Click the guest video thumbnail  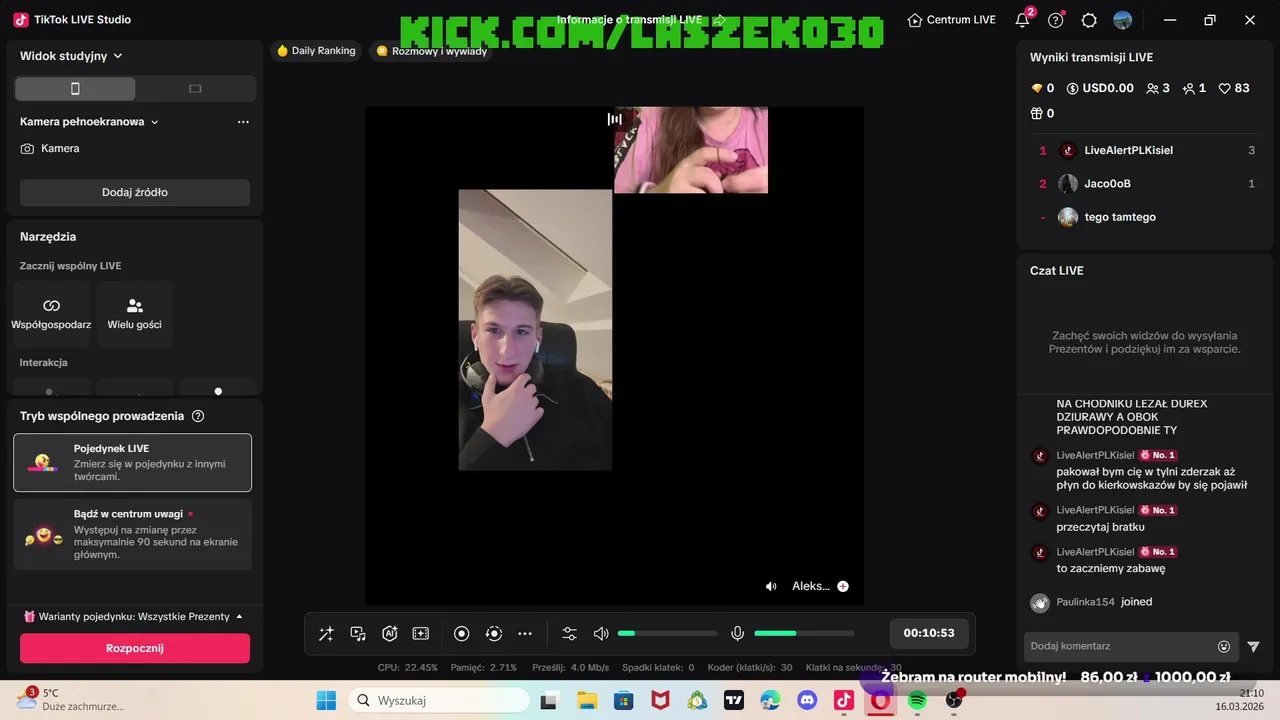691,150
